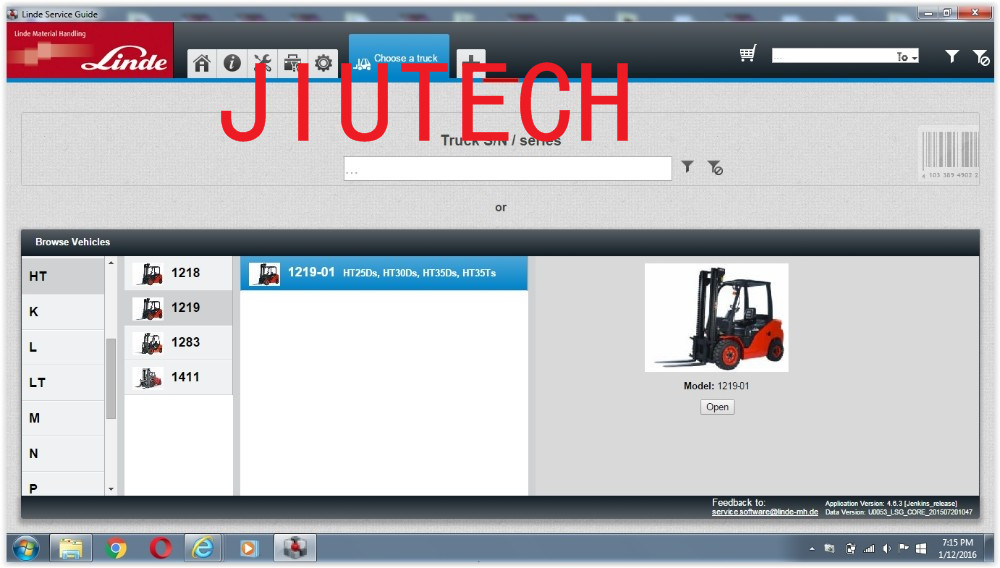Type in the Truck S/N input field

pos(507,169)
